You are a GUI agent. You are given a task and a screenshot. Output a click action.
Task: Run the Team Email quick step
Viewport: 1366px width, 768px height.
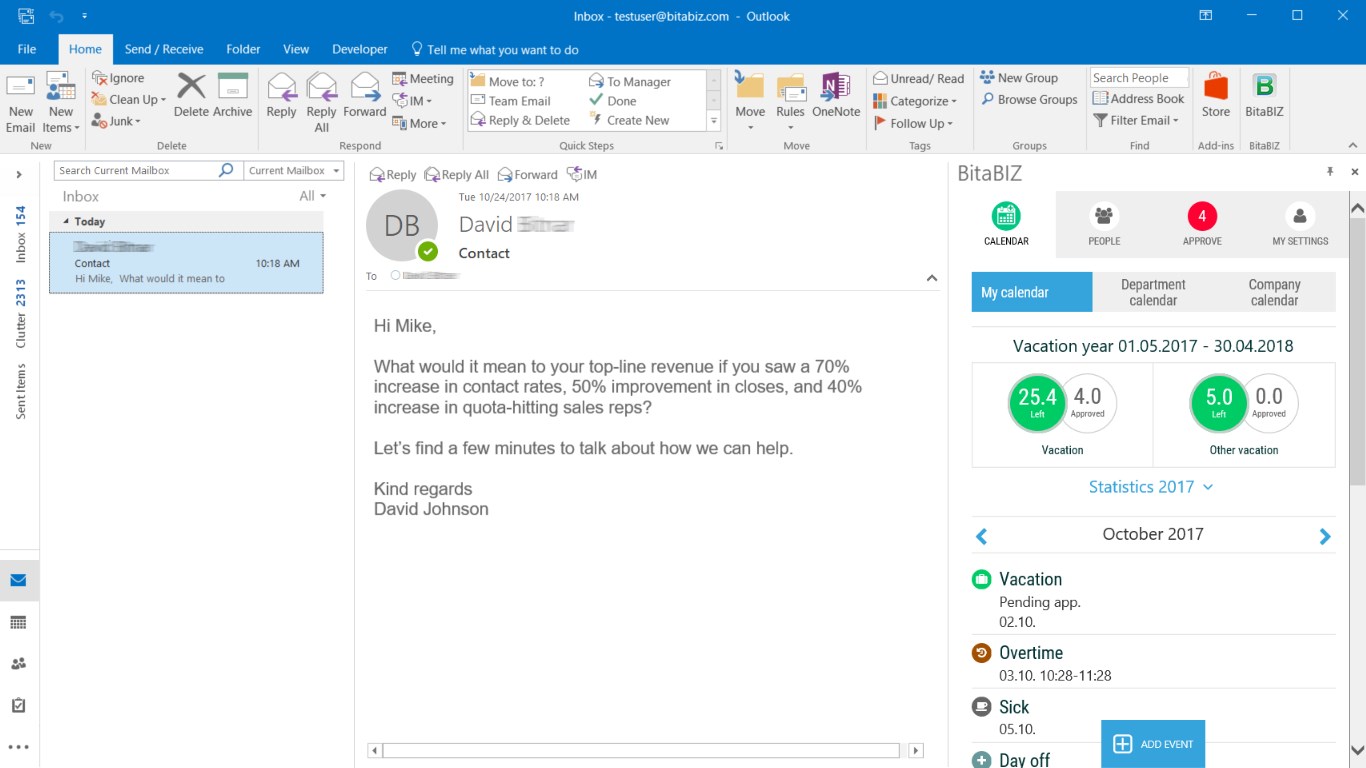(510, 101)
